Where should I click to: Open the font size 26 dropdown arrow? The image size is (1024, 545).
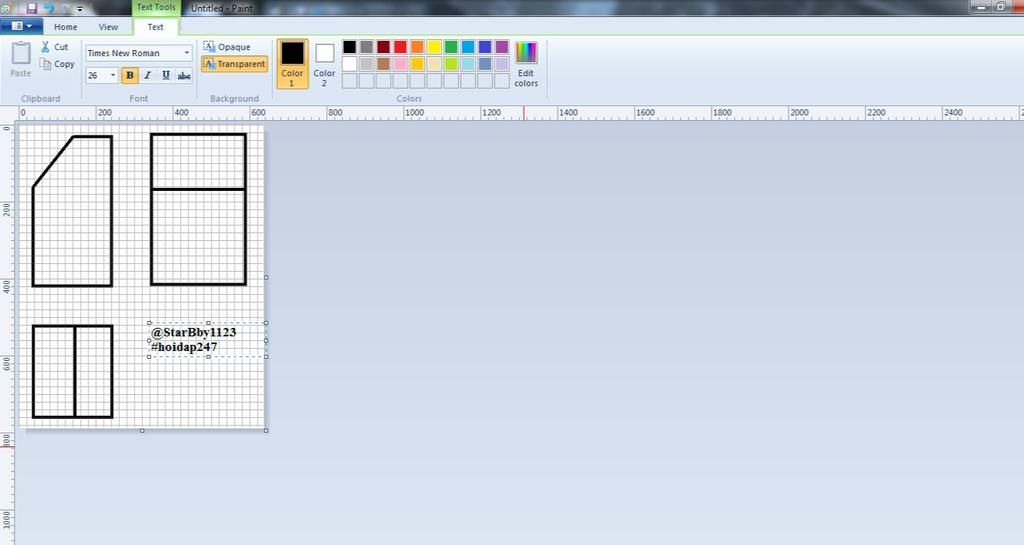(113, 76)
